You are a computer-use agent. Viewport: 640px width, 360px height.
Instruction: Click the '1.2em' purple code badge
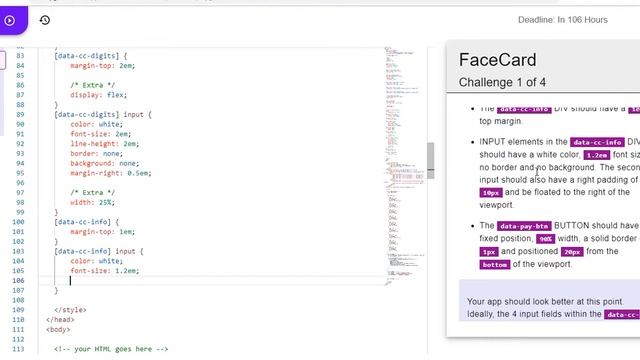click(x=596, y=155)
